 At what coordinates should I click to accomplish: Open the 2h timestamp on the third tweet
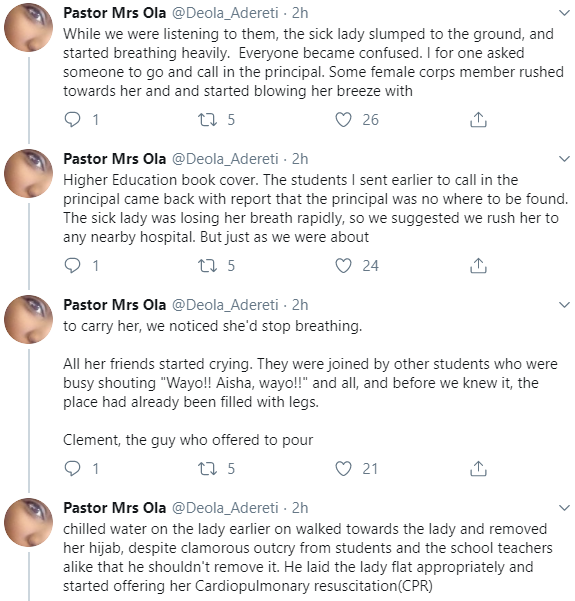[300, 305]
